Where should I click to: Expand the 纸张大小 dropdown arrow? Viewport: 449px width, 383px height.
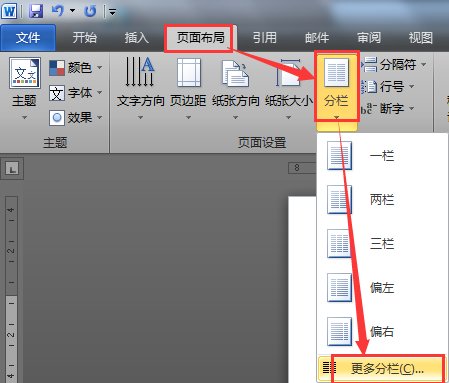(288, 117)
